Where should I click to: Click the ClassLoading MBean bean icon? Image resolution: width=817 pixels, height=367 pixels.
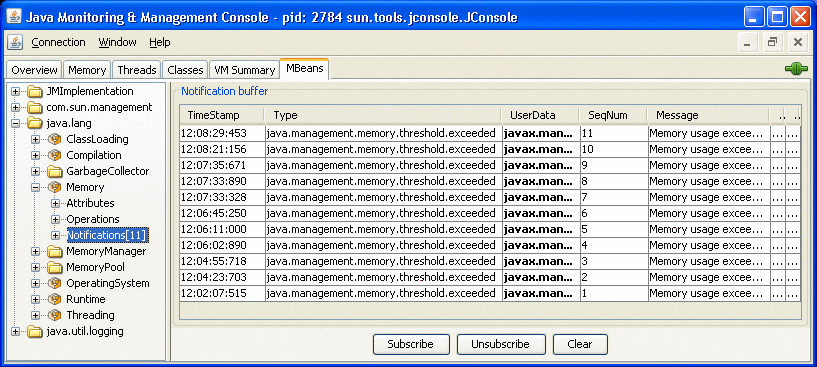54,139
